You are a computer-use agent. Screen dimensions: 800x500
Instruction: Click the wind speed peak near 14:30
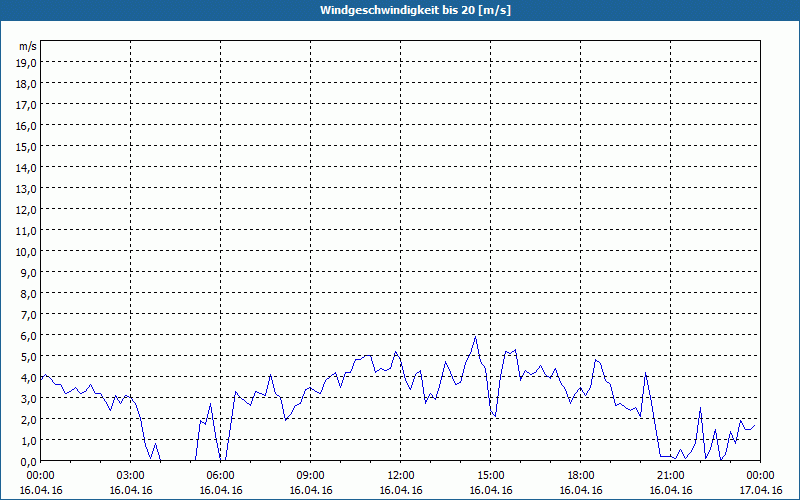475,337
